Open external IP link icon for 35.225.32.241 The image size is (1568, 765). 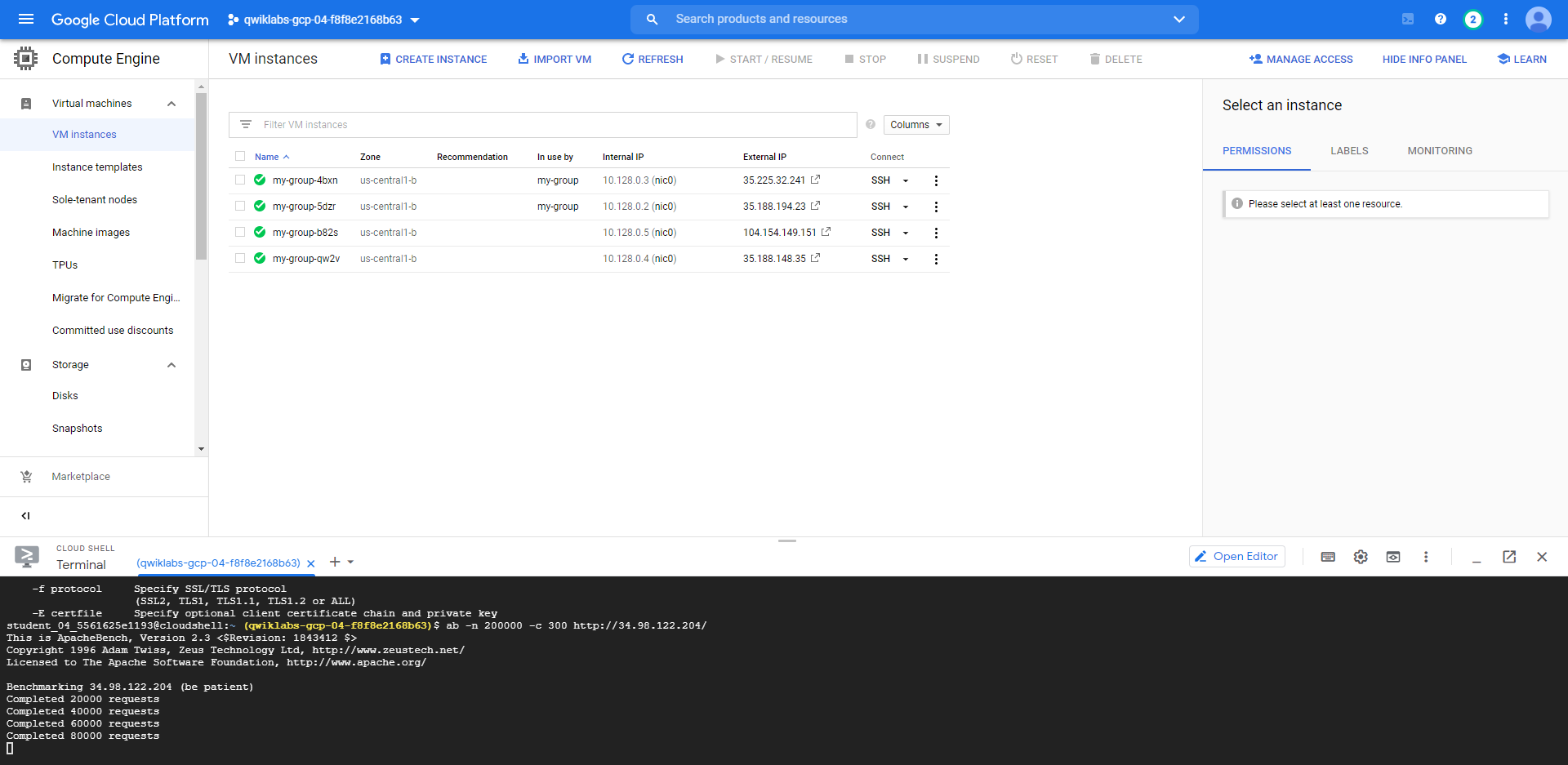pos(815,180)
